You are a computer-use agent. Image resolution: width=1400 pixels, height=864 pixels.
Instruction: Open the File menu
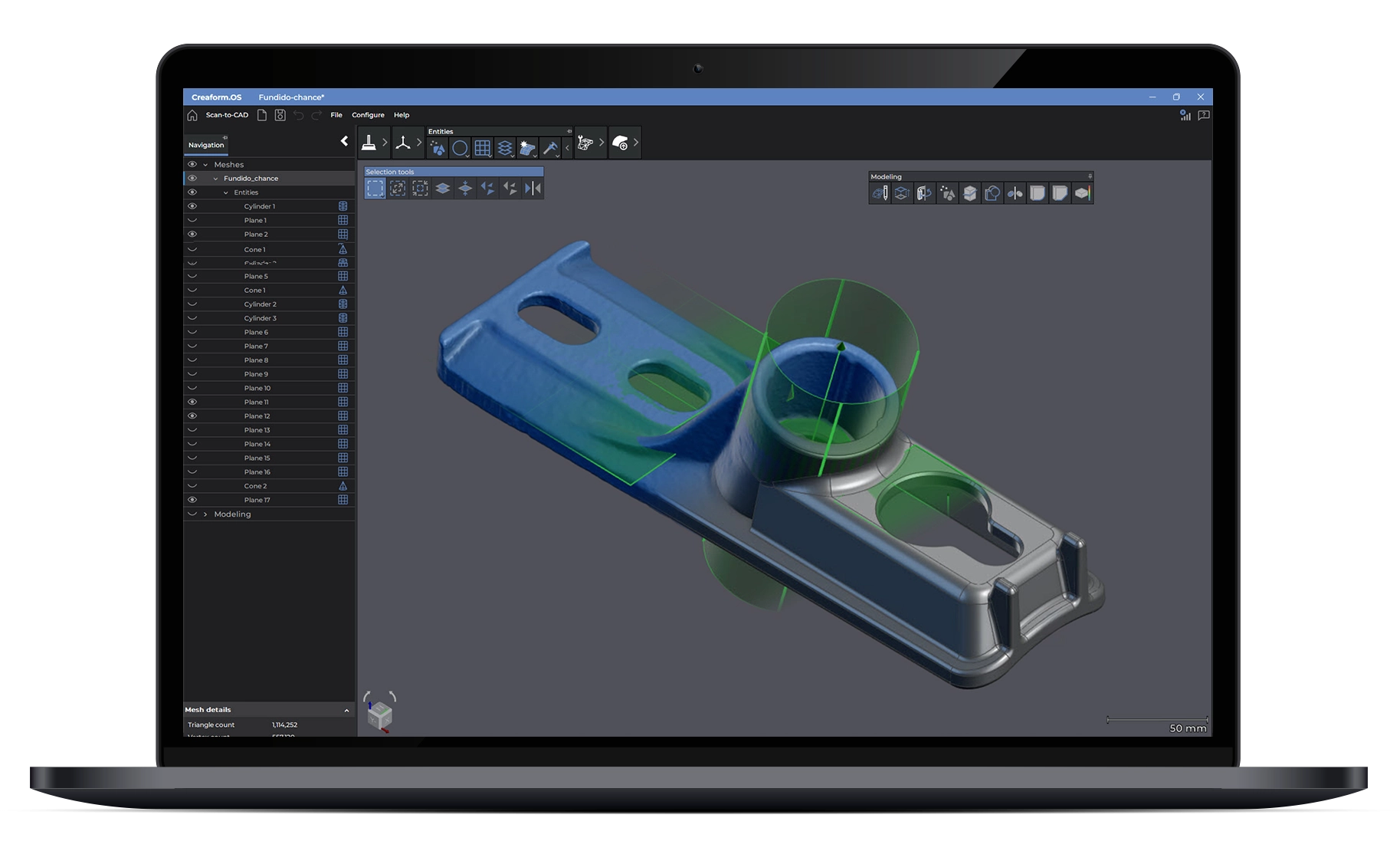[x=336, y=115]
